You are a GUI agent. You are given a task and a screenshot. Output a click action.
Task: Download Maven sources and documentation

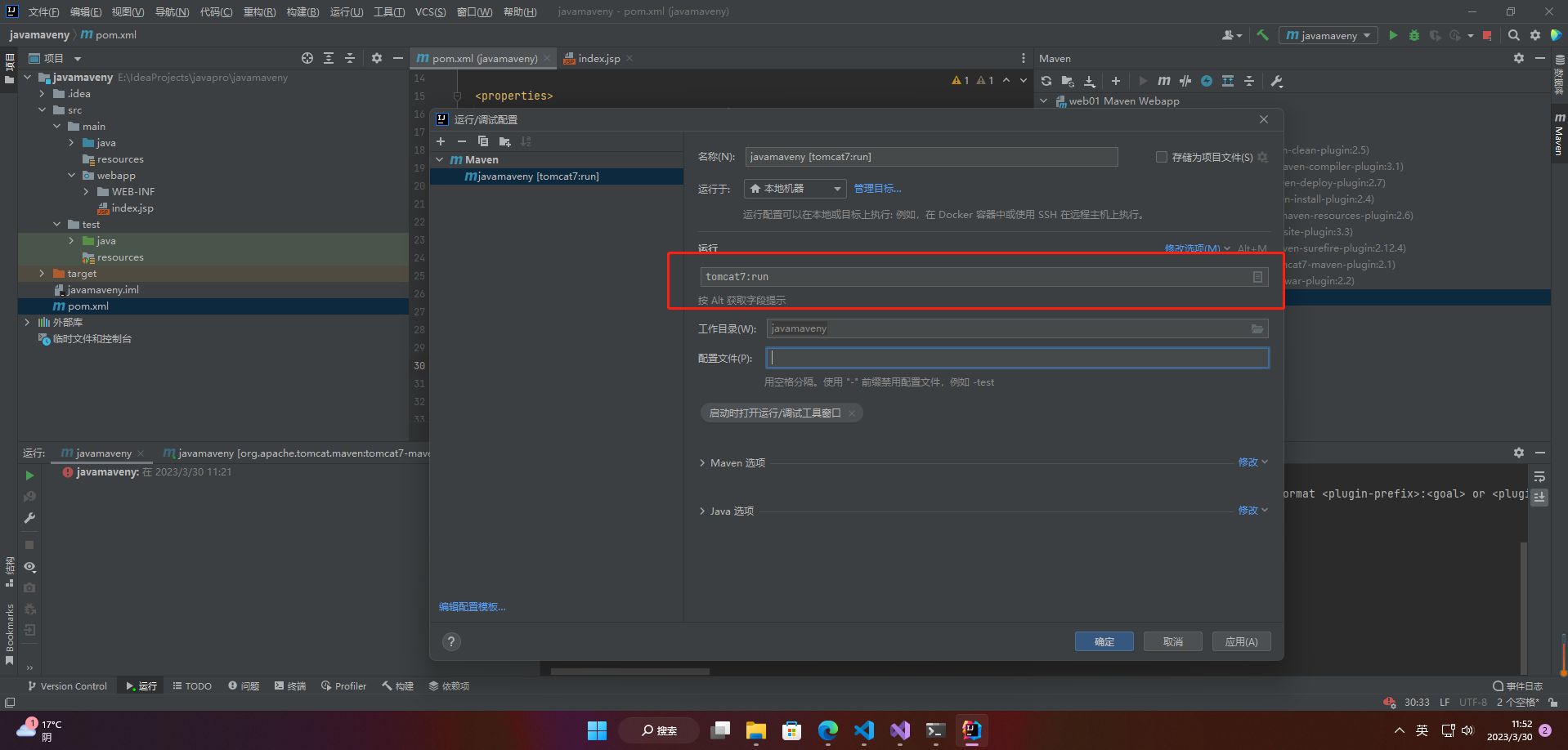tap(1090, 81)
